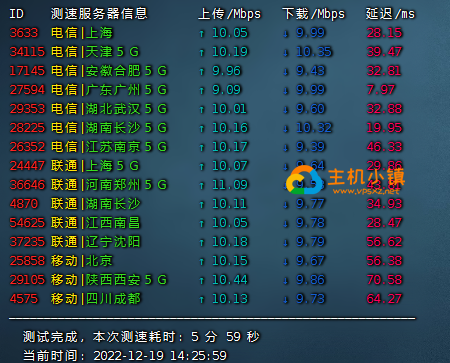Select server ID 37235
This screenshot has height=363, width=450.
click(27, 242)
